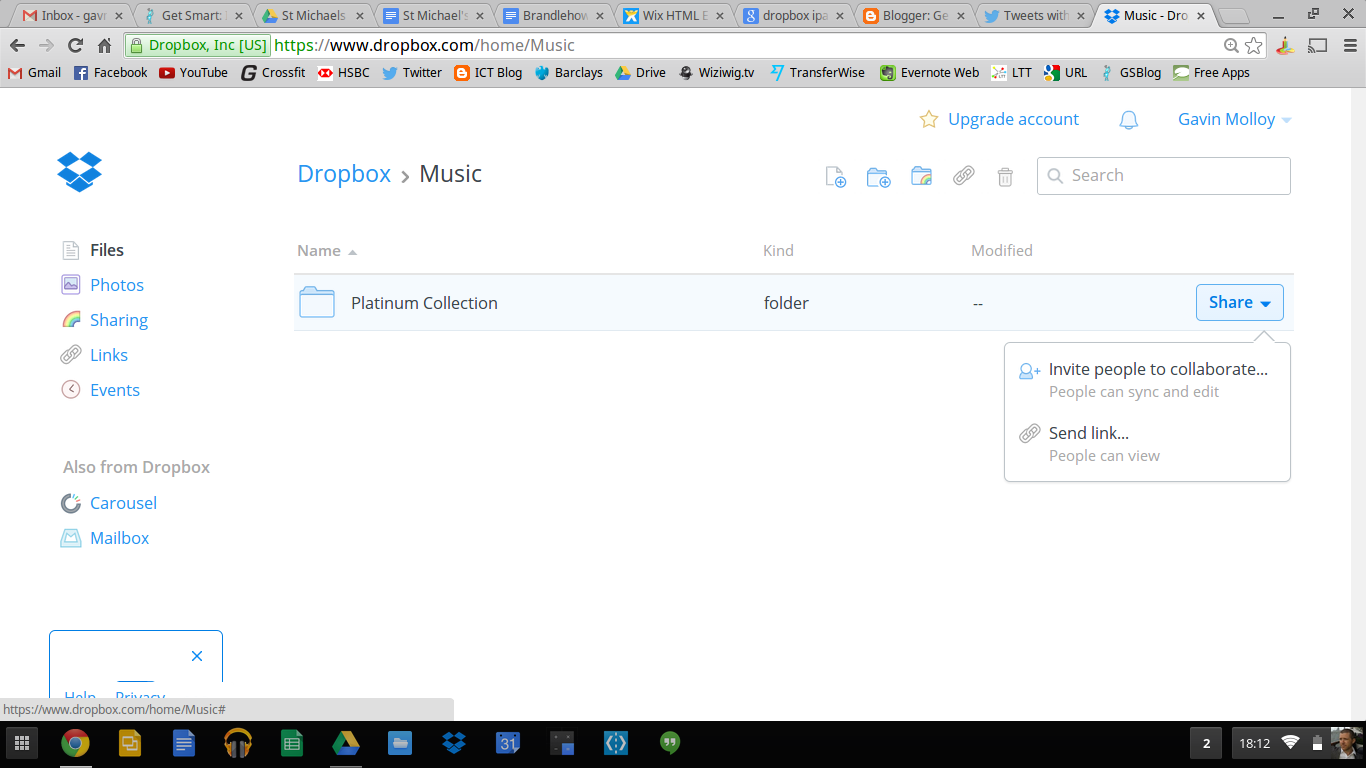
Task: Sort by the Name column header
Action: click(327, 251)
